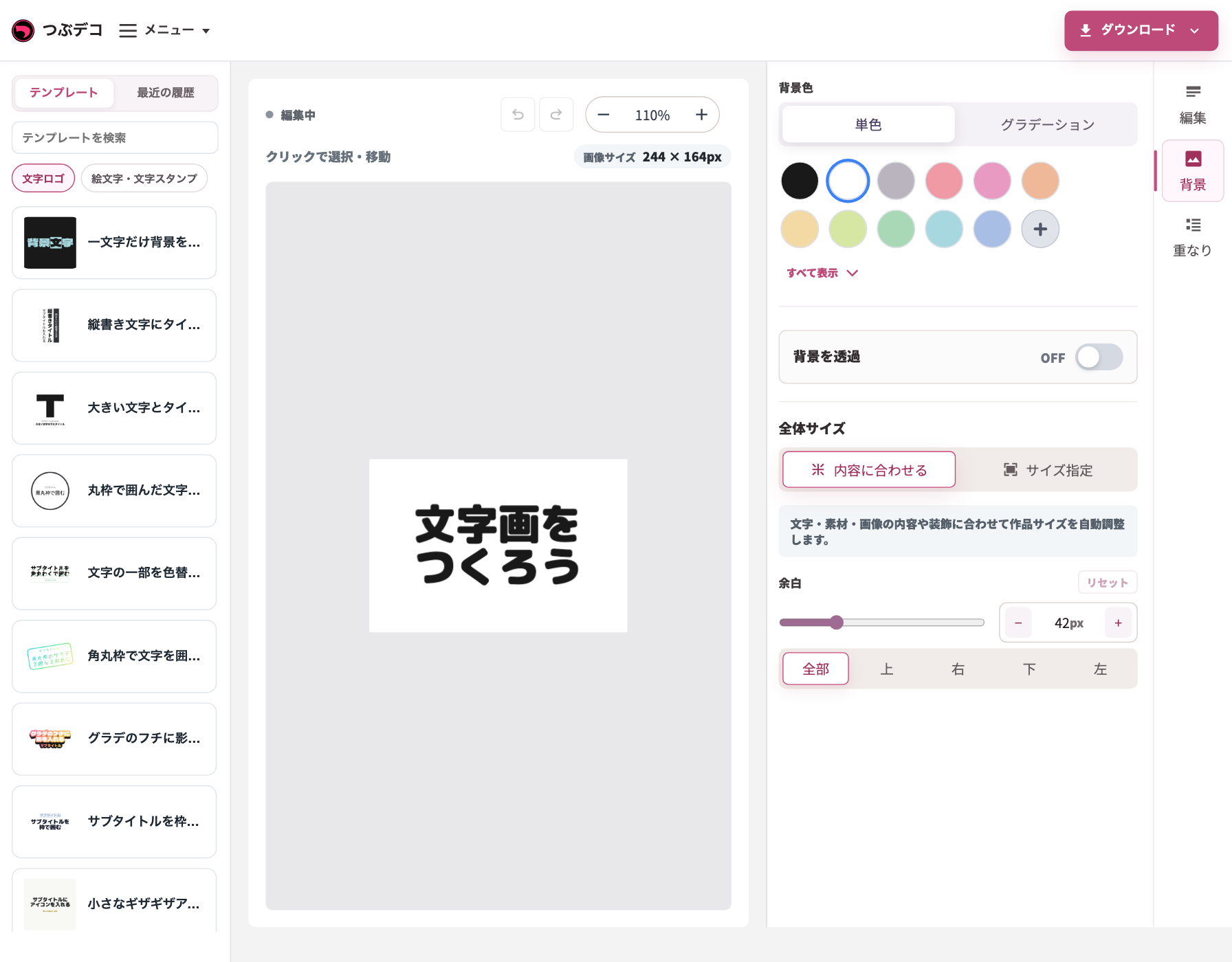The image size is (1232, 962).
Task: Select 右 margin side option
Action: click(958, 669)
